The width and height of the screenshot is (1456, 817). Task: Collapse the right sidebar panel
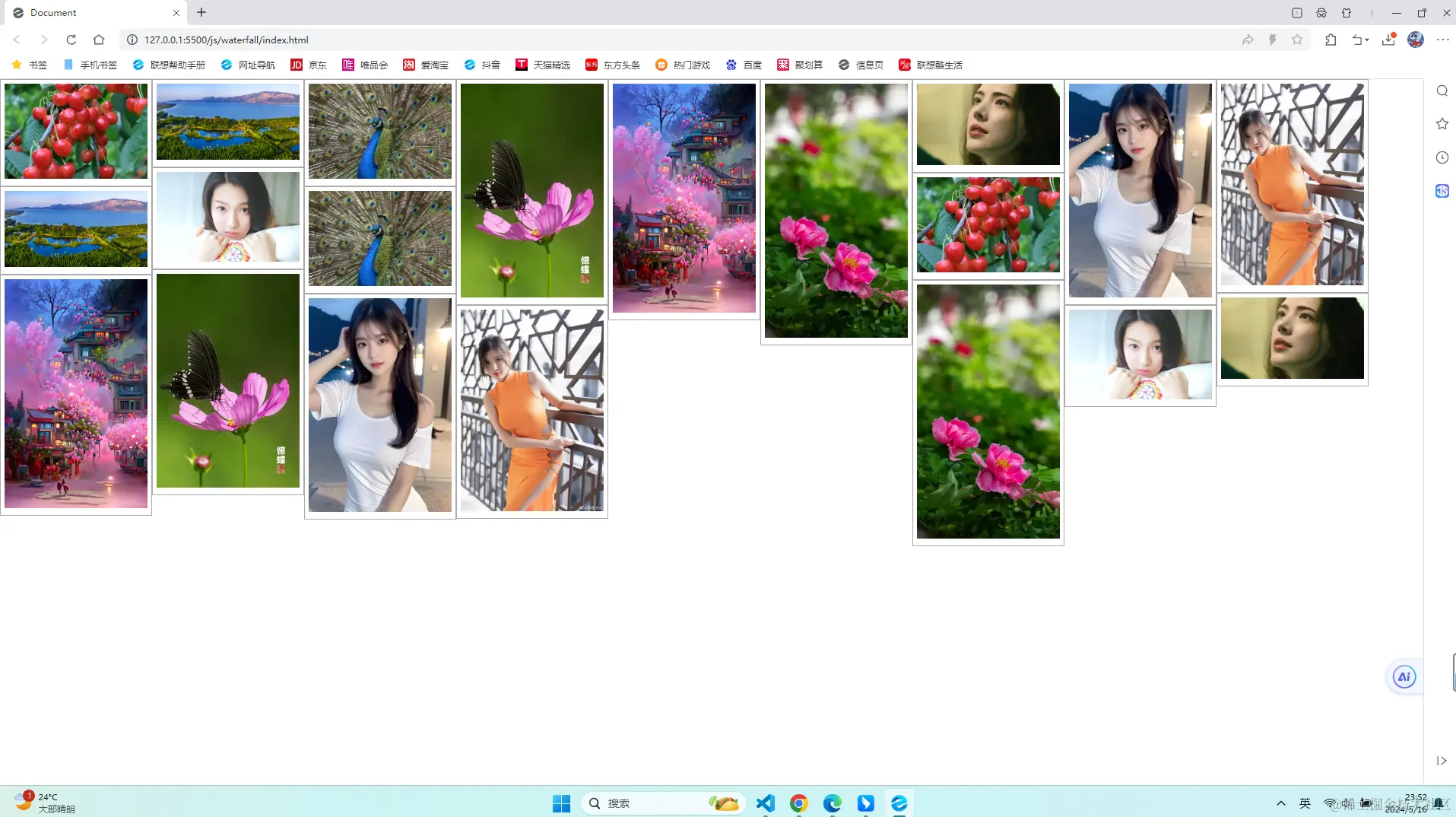coord(1442,761)
